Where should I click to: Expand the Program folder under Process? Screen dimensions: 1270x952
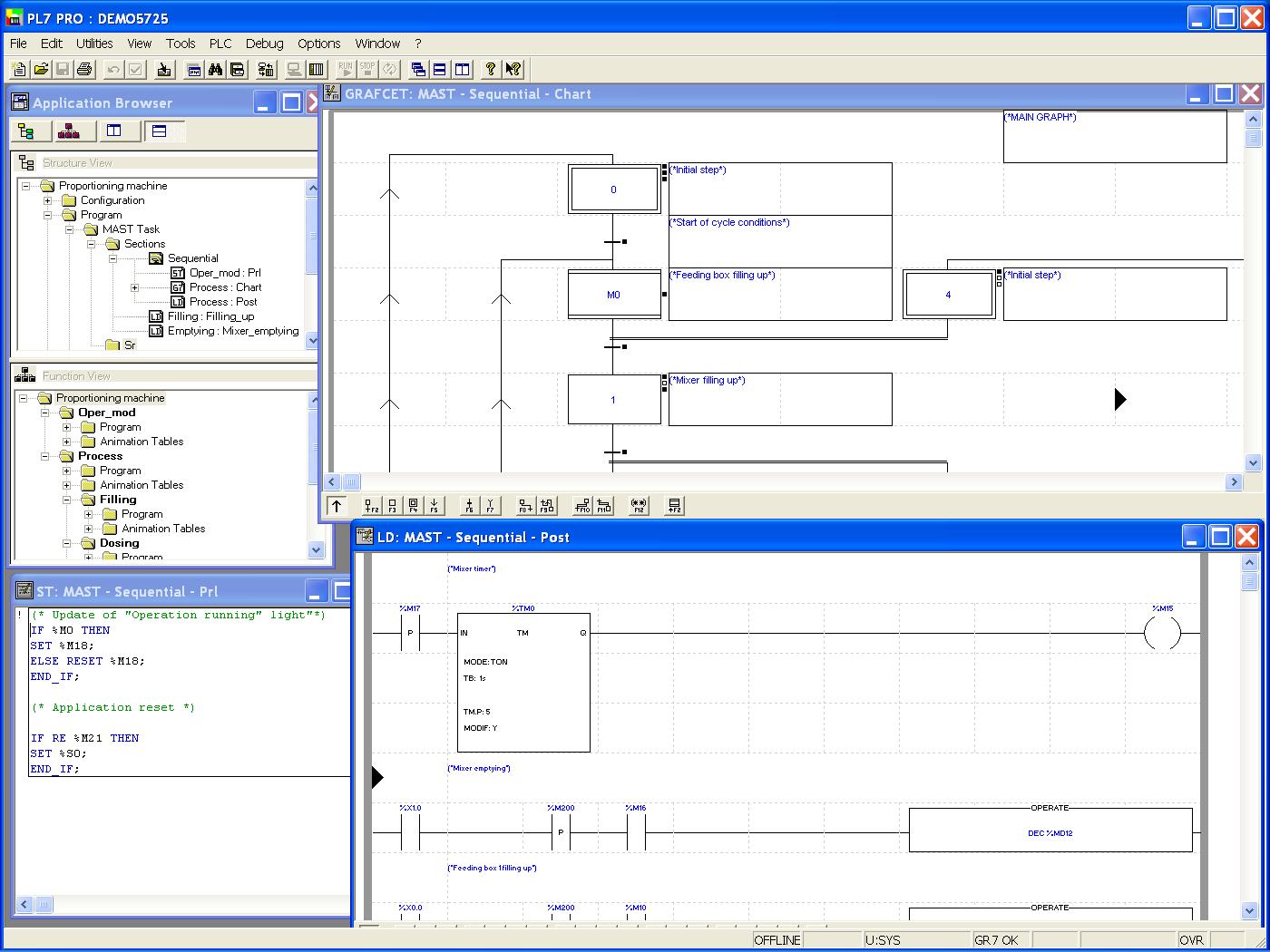point(66,471)
